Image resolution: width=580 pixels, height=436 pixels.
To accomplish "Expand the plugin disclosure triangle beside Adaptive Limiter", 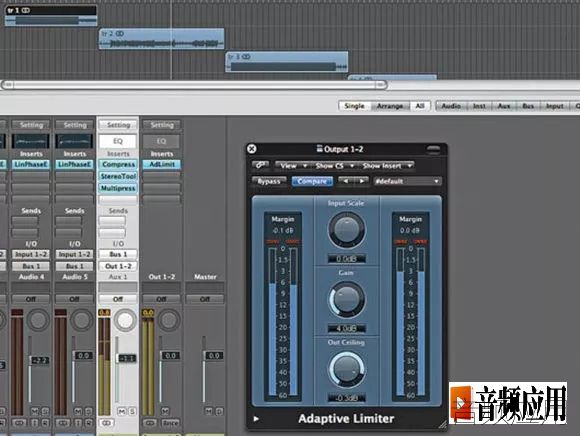I will [x=256, y=419].
